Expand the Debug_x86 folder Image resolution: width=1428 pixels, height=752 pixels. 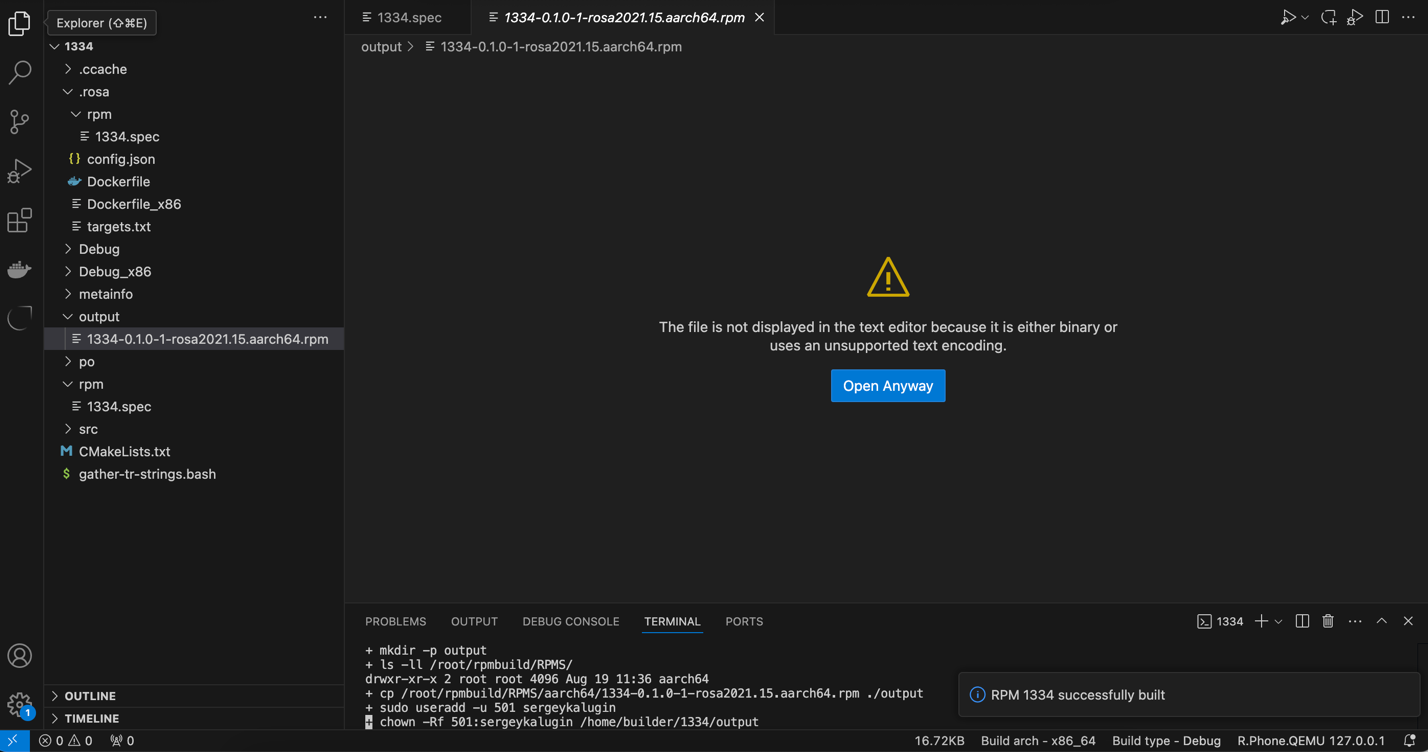click(114, 271)
